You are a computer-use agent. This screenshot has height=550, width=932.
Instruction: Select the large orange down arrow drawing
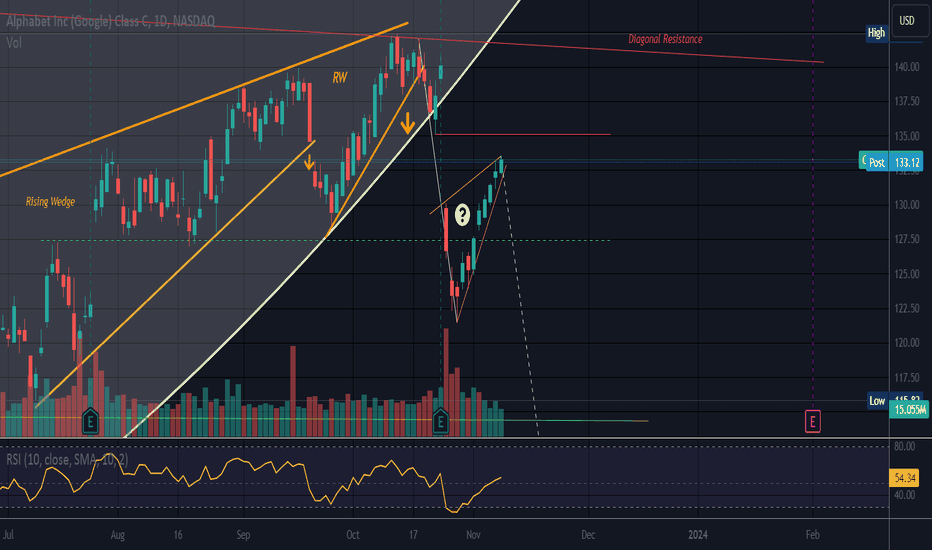(x=407, y=123)
